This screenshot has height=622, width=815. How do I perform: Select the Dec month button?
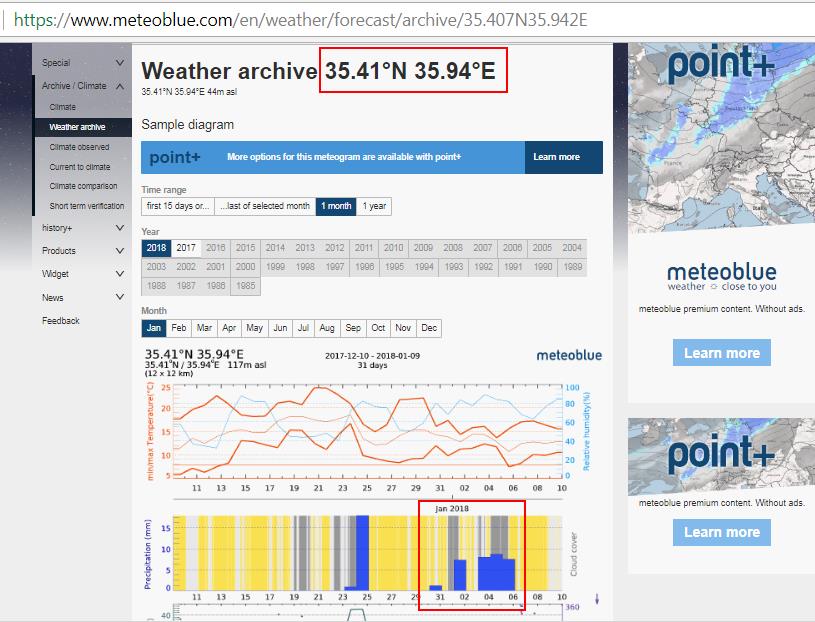coord(429,328)
